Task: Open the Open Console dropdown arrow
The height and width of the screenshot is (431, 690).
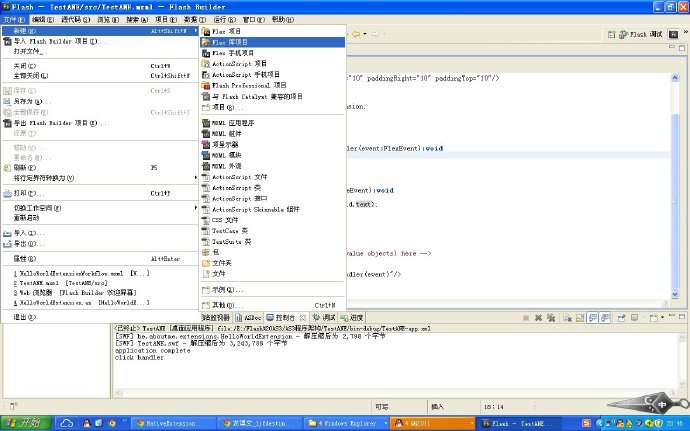Action: pos(662,318)
